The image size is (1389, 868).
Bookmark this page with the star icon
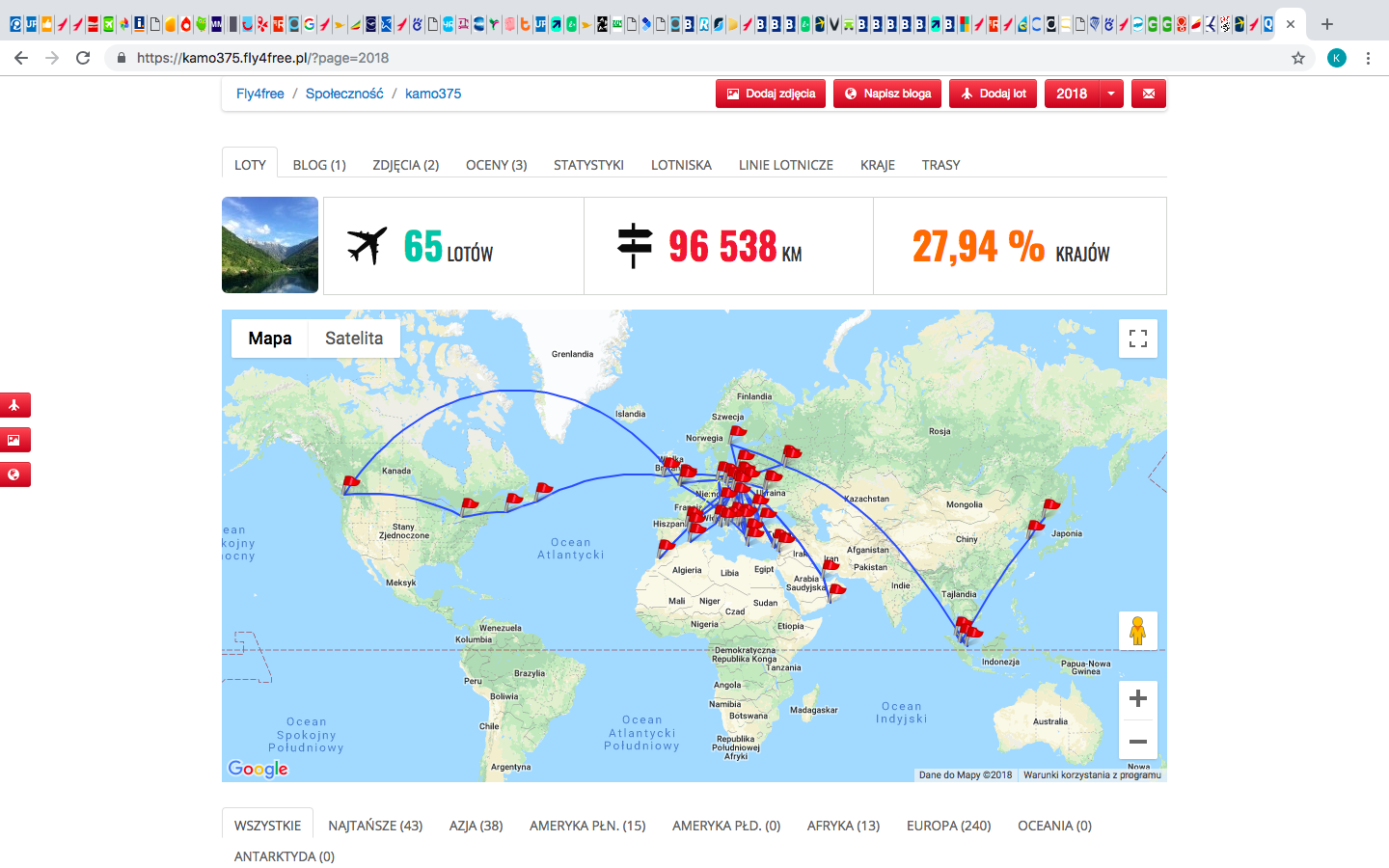[x=1298, y=58]
